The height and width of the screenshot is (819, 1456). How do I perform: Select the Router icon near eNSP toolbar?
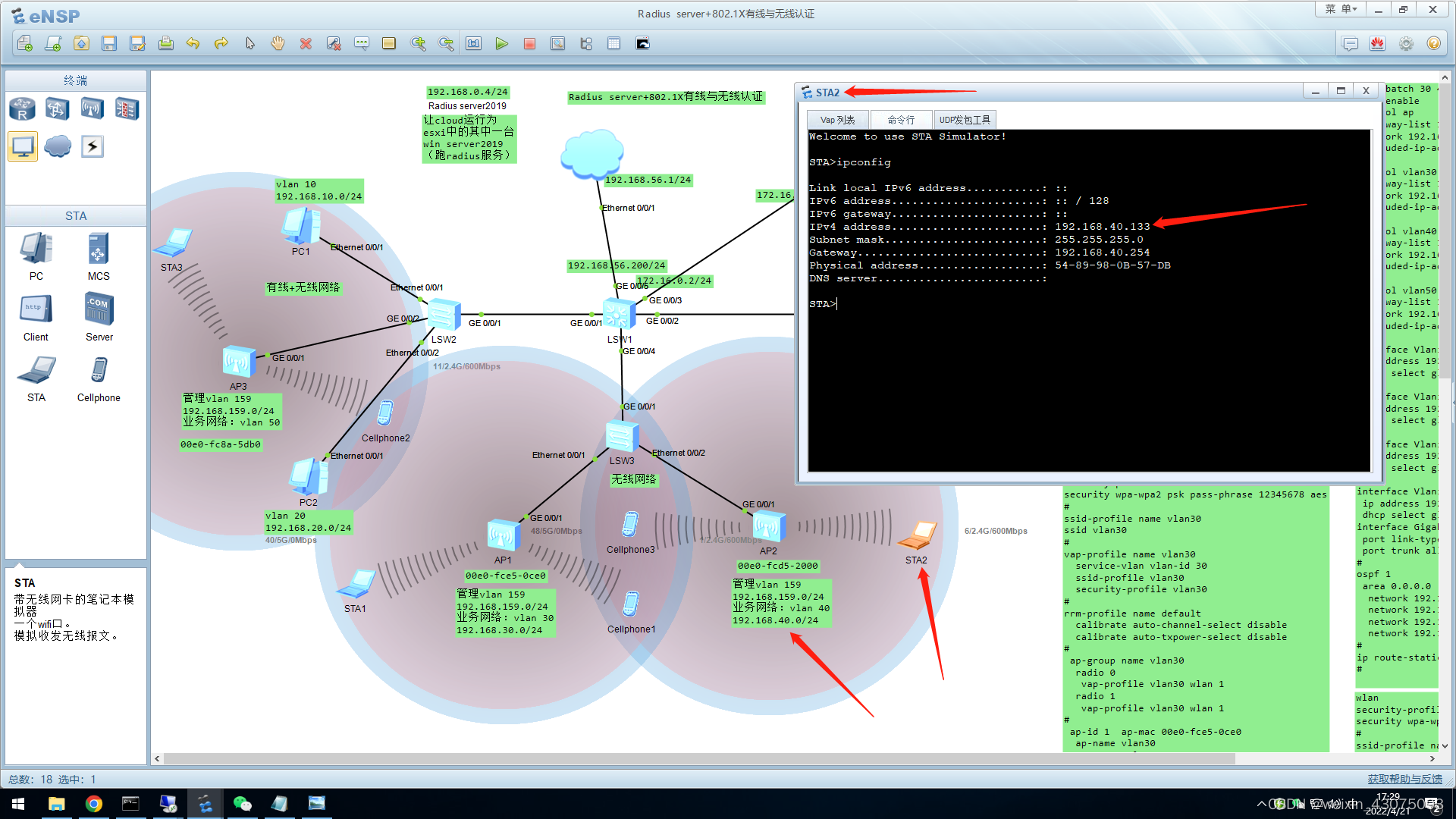tap(22, 109)
